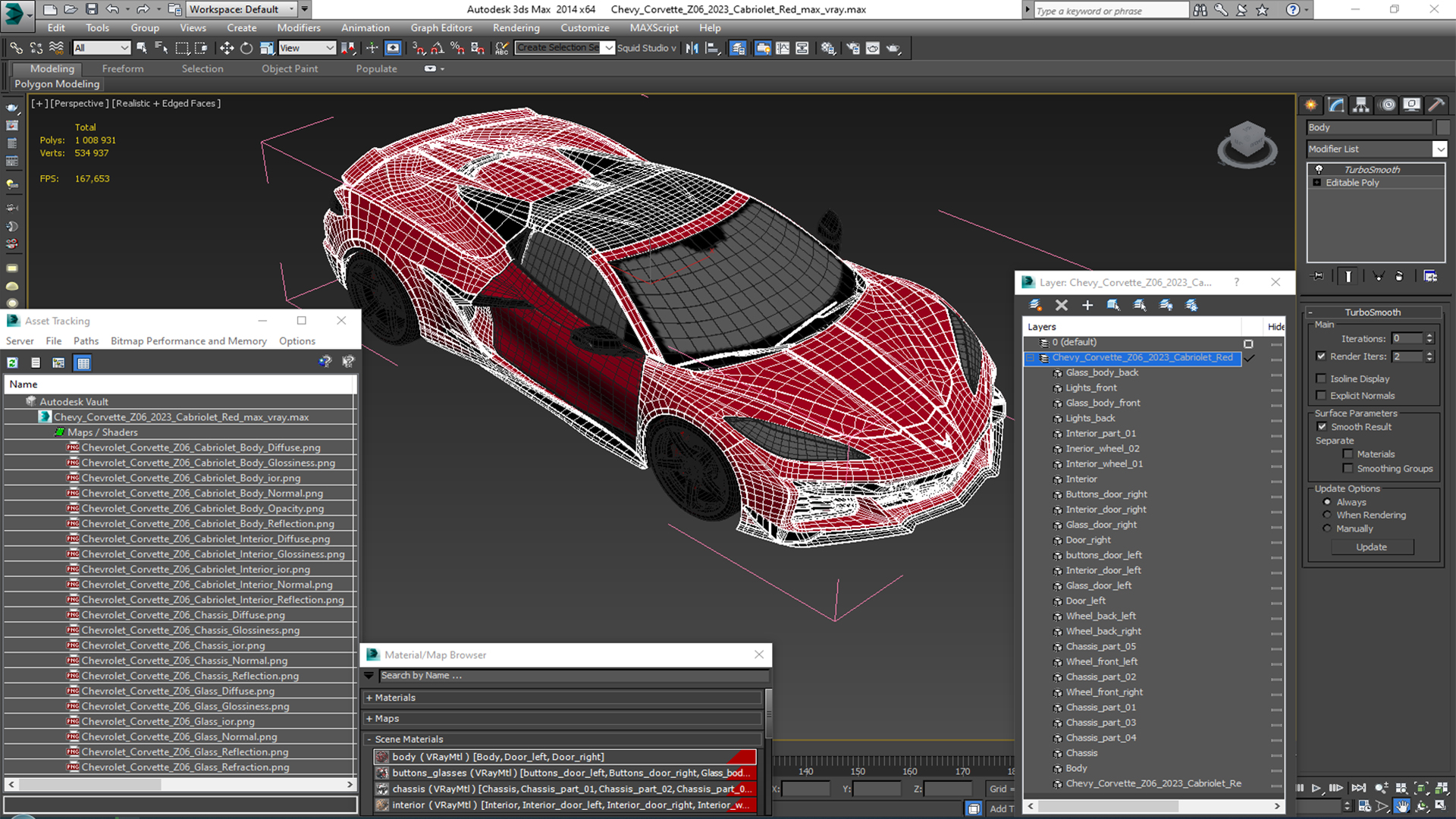The image size is (1456, 819).
Task: Delete the highlighted layer using the X icon
Action: [x=1061, y=305]
